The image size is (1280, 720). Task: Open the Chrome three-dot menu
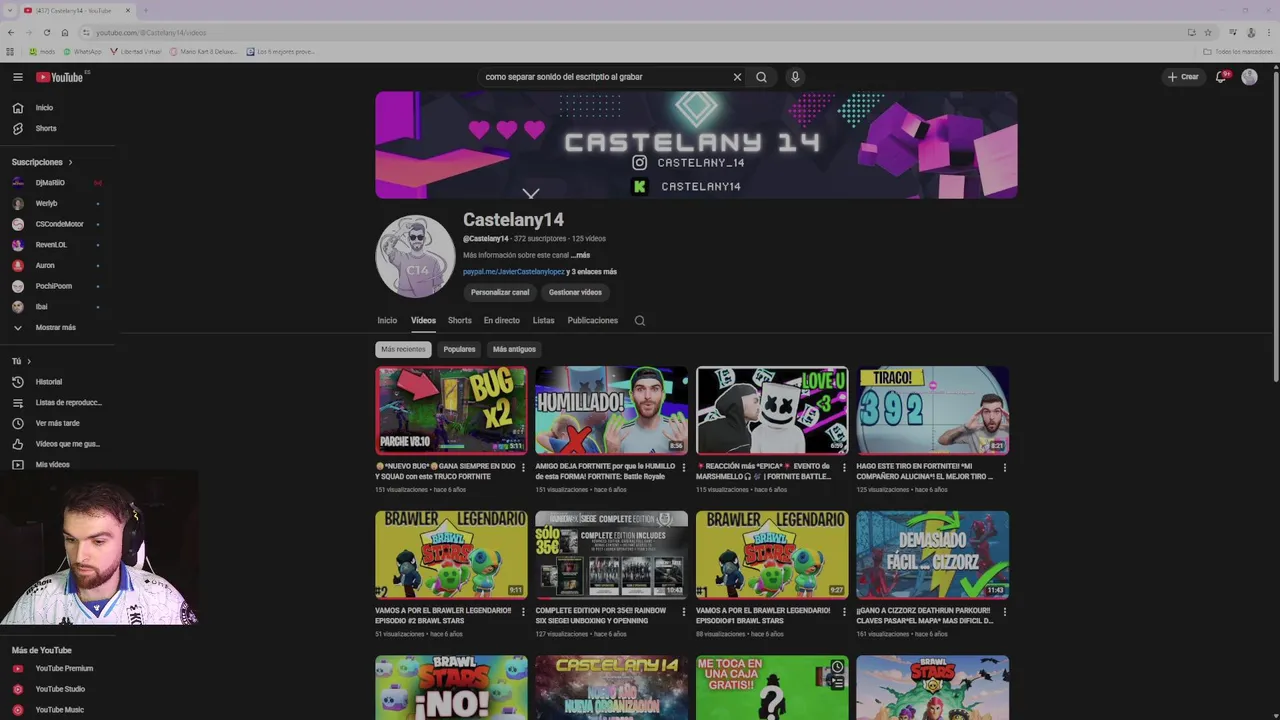tap(1268, 32)
